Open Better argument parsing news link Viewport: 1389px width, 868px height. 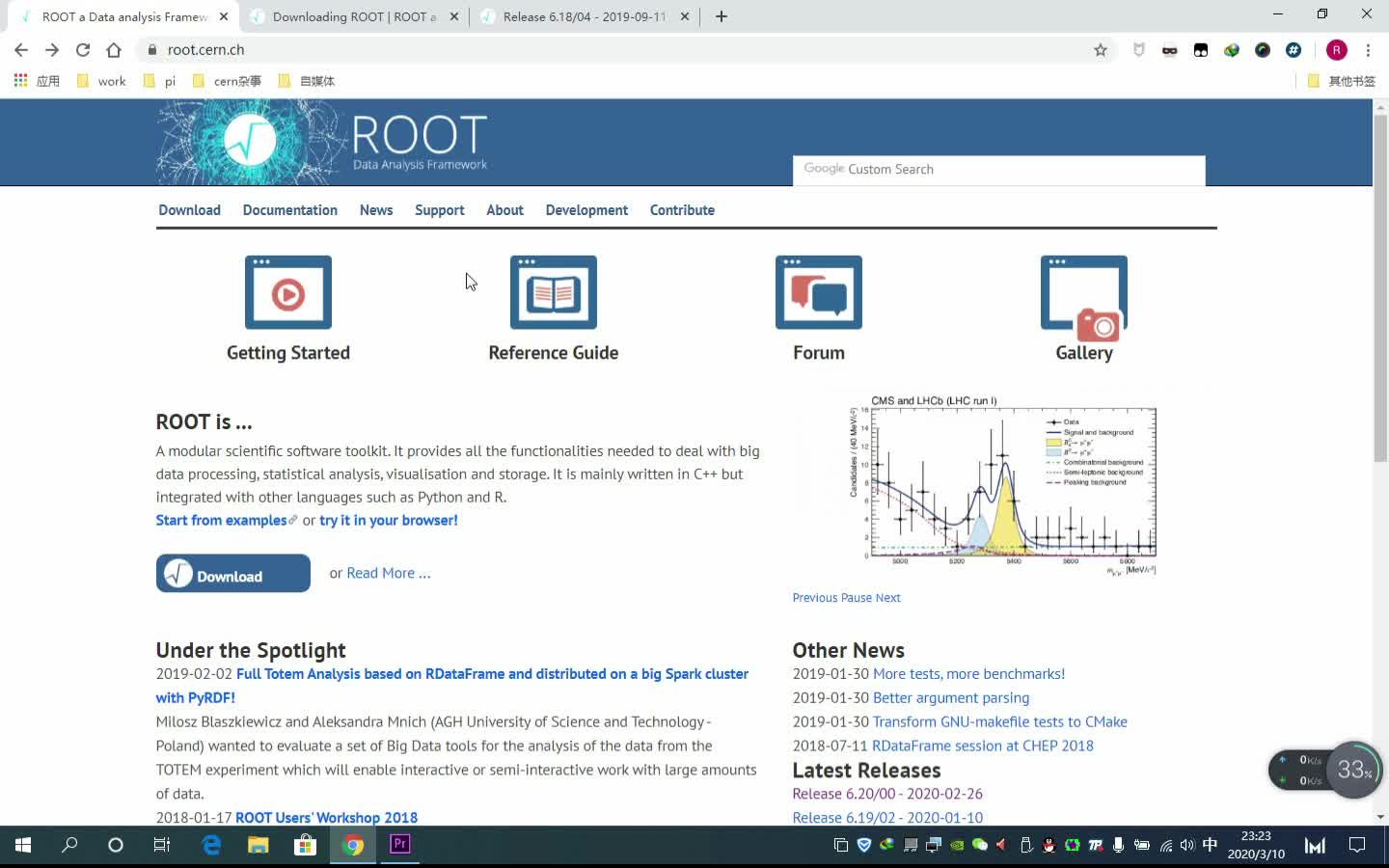pyautogui.click(x=951, y=698)
